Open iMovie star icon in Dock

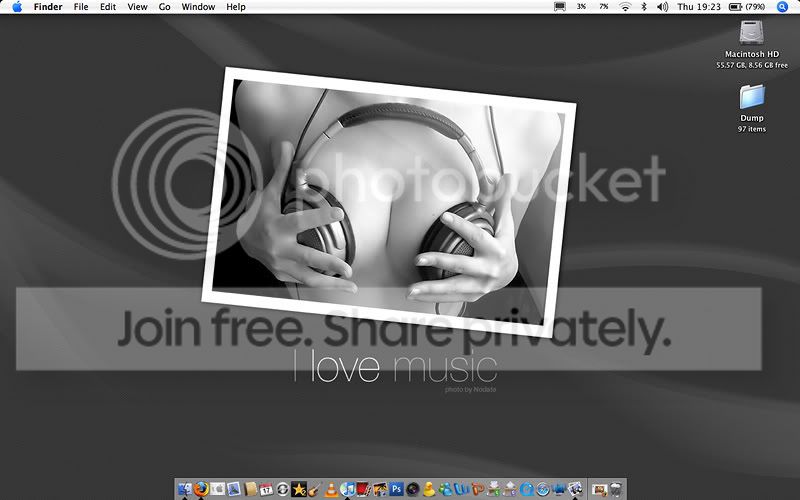[x=299, y=489]
